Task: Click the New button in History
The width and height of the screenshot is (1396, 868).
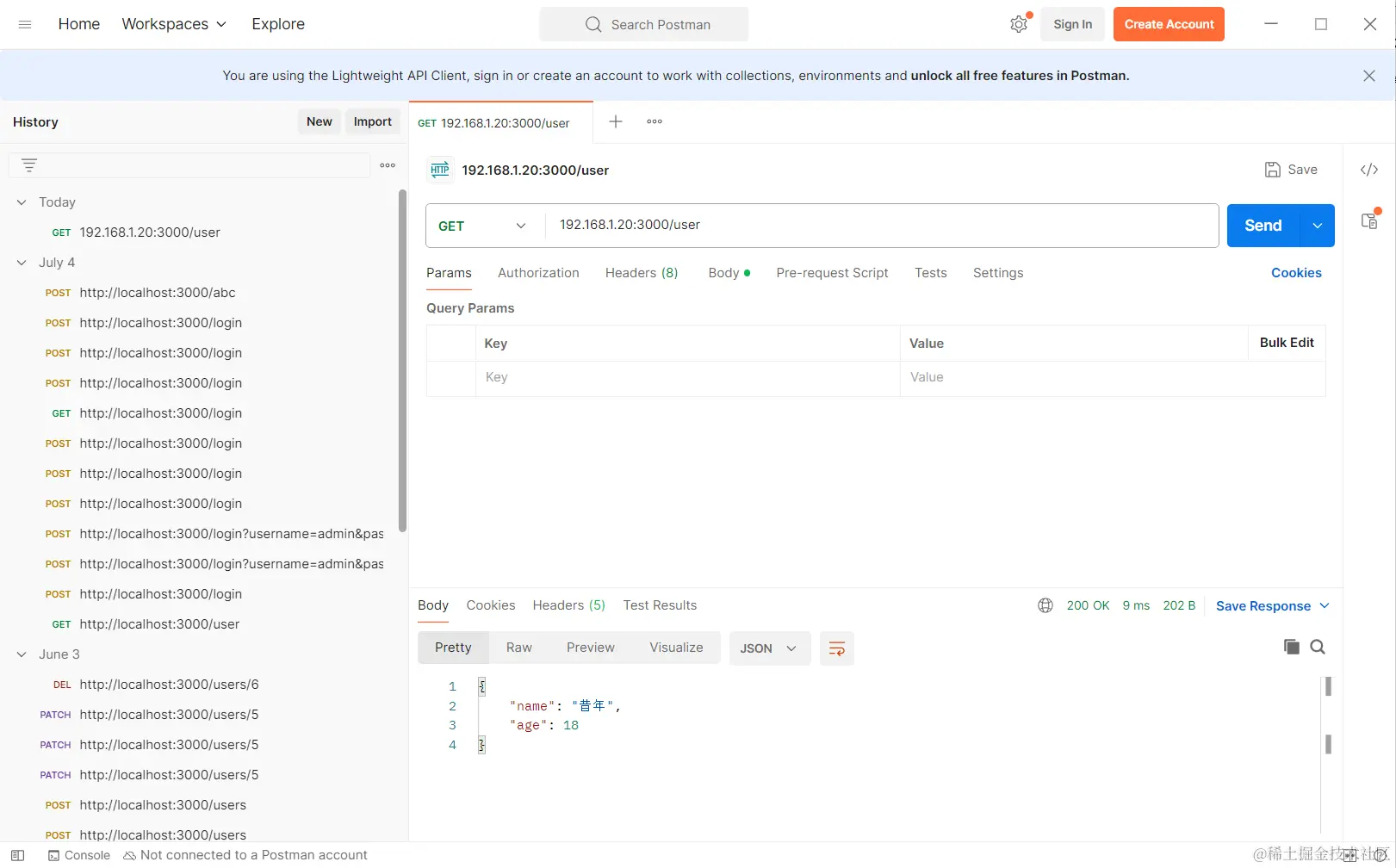Action: [x=320, y=121]
